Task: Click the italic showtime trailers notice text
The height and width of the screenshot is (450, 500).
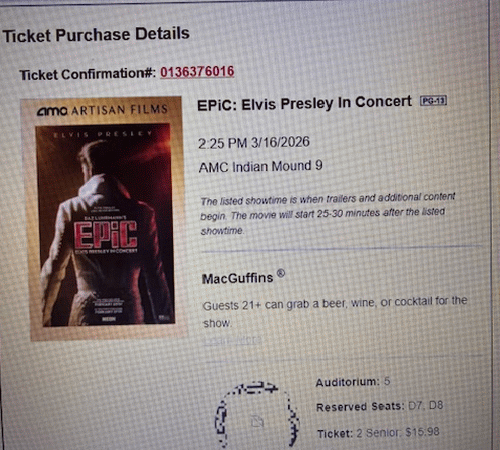Action: point(327,214)
